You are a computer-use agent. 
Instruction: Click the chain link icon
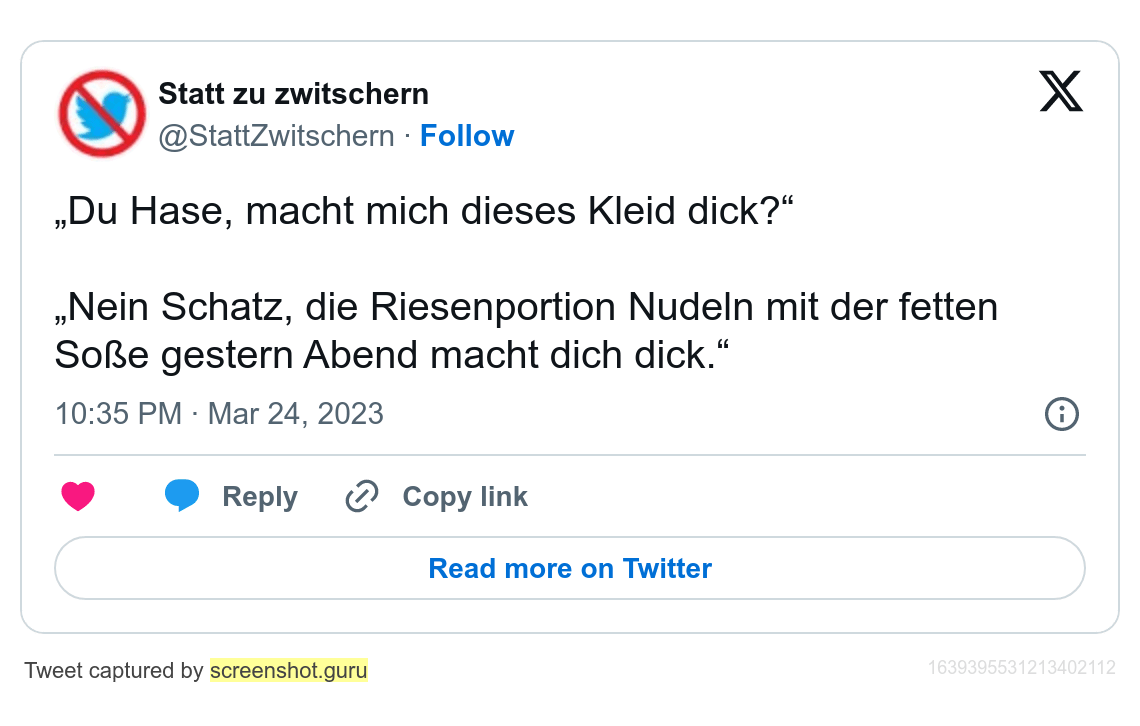click(361, 496)
